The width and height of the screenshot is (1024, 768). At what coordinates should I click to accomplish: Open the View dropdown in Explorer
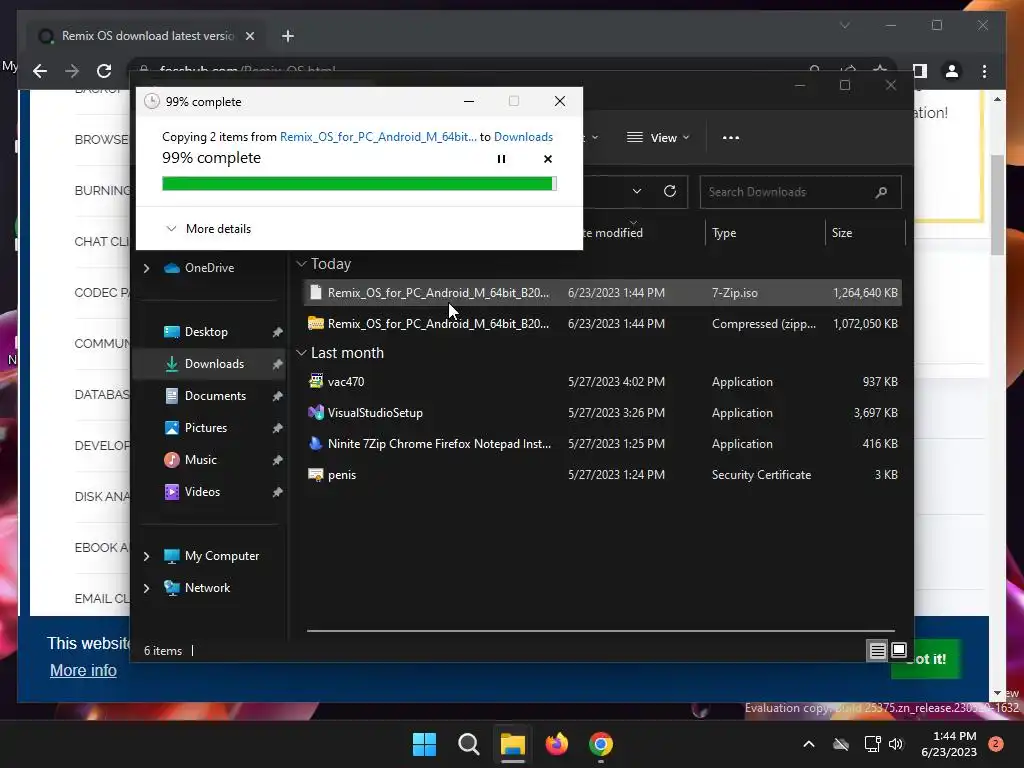click(x=658, y=138)
